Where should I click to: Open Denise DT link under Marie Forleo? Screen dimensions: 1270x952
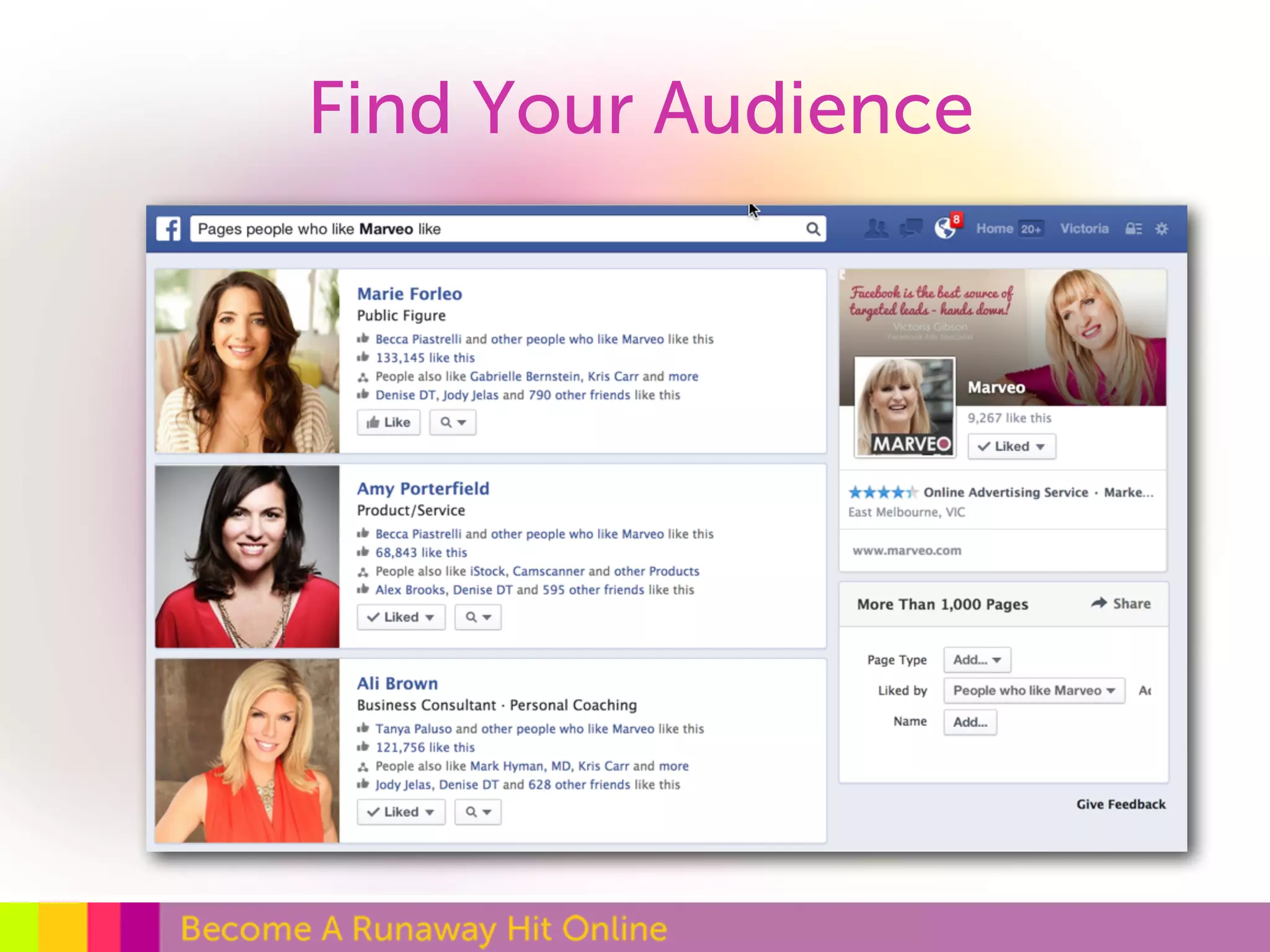pyautogui.click(x=406, y=395)
